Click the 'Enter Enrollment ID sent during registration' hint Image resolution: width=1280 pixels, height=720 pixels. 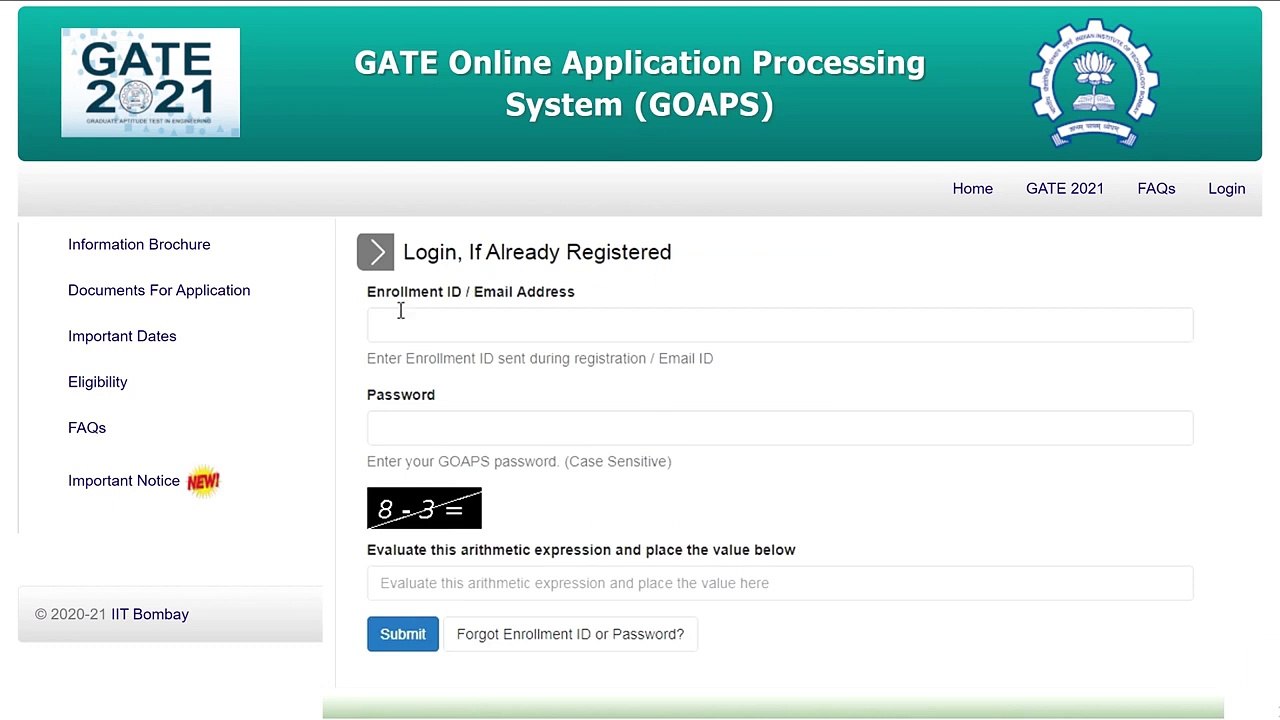point(540,358)
